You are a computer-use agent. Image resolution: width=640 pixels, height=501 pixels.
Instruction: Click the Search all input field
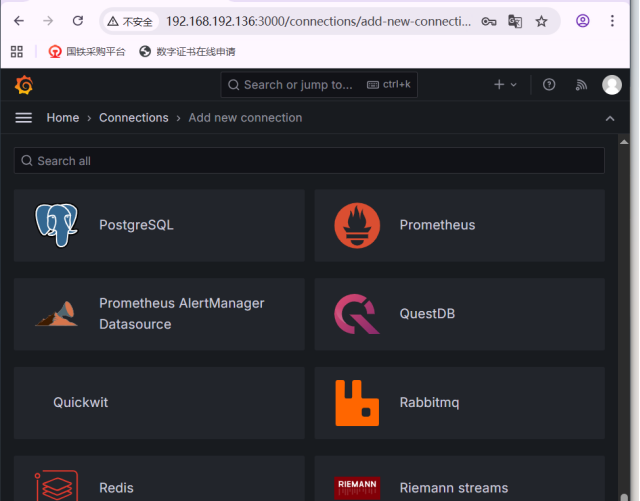[309, 160]
